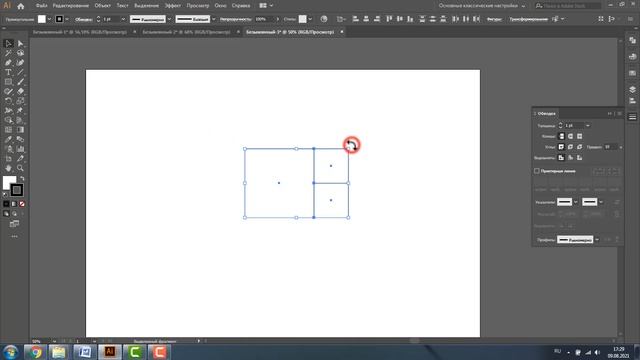Open the Объект menu
The height and width of the screenshot is (360, 640).
click(102, 6)
